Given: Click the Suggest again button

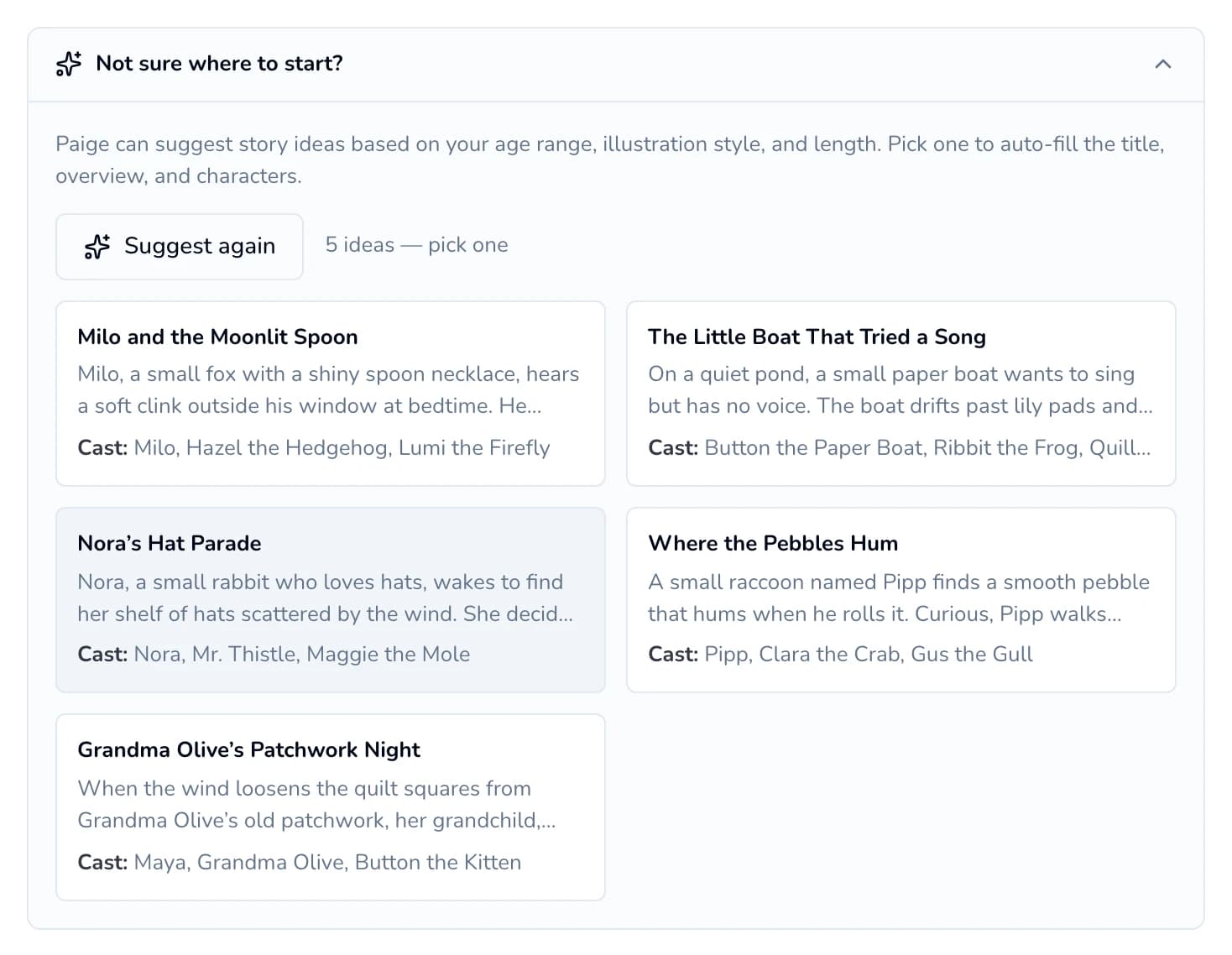Looking at the screenshot, I should (180, 246).
